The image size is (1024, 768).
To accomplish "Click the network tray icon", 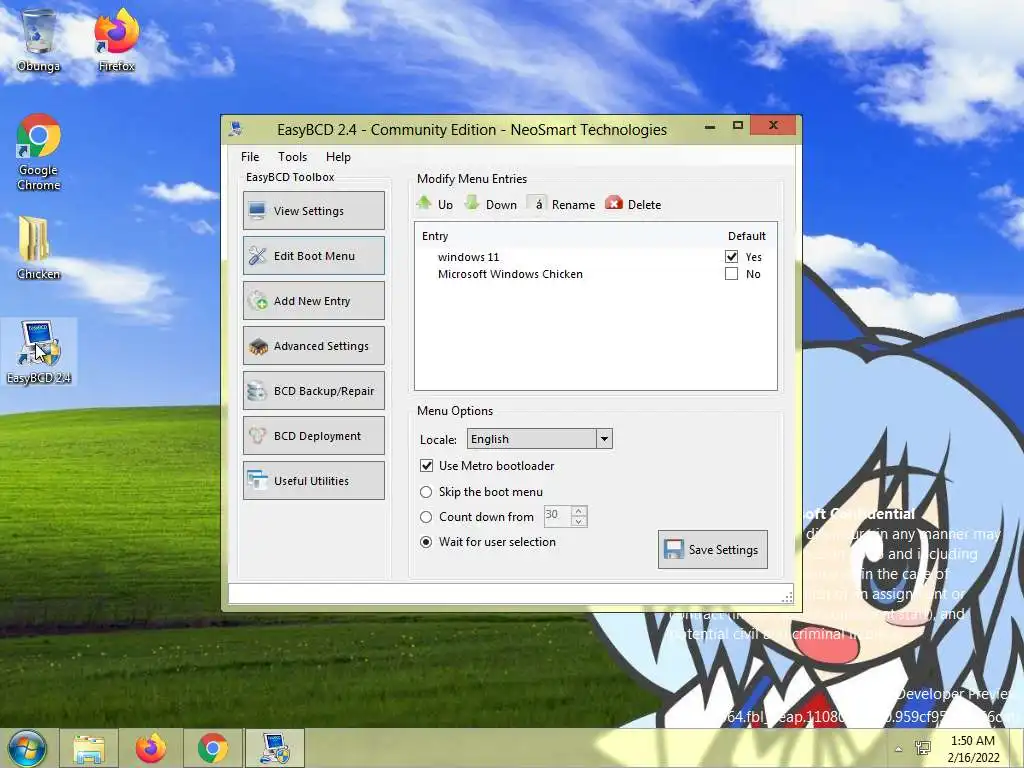I will point(923,748).
